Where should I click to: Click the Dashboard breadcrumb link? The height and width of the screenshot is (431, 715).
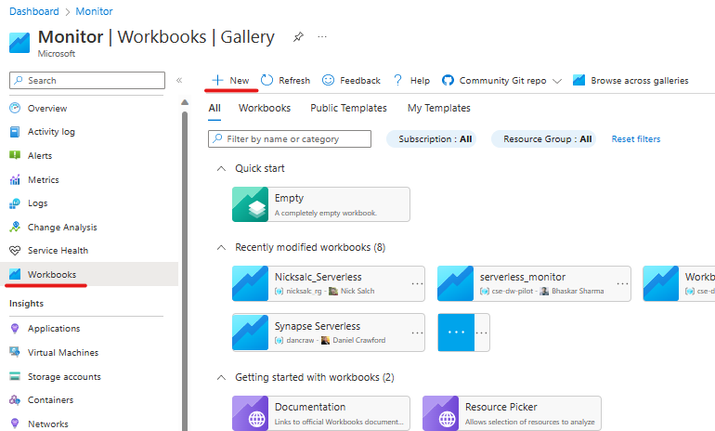click(x=34, y=11)
